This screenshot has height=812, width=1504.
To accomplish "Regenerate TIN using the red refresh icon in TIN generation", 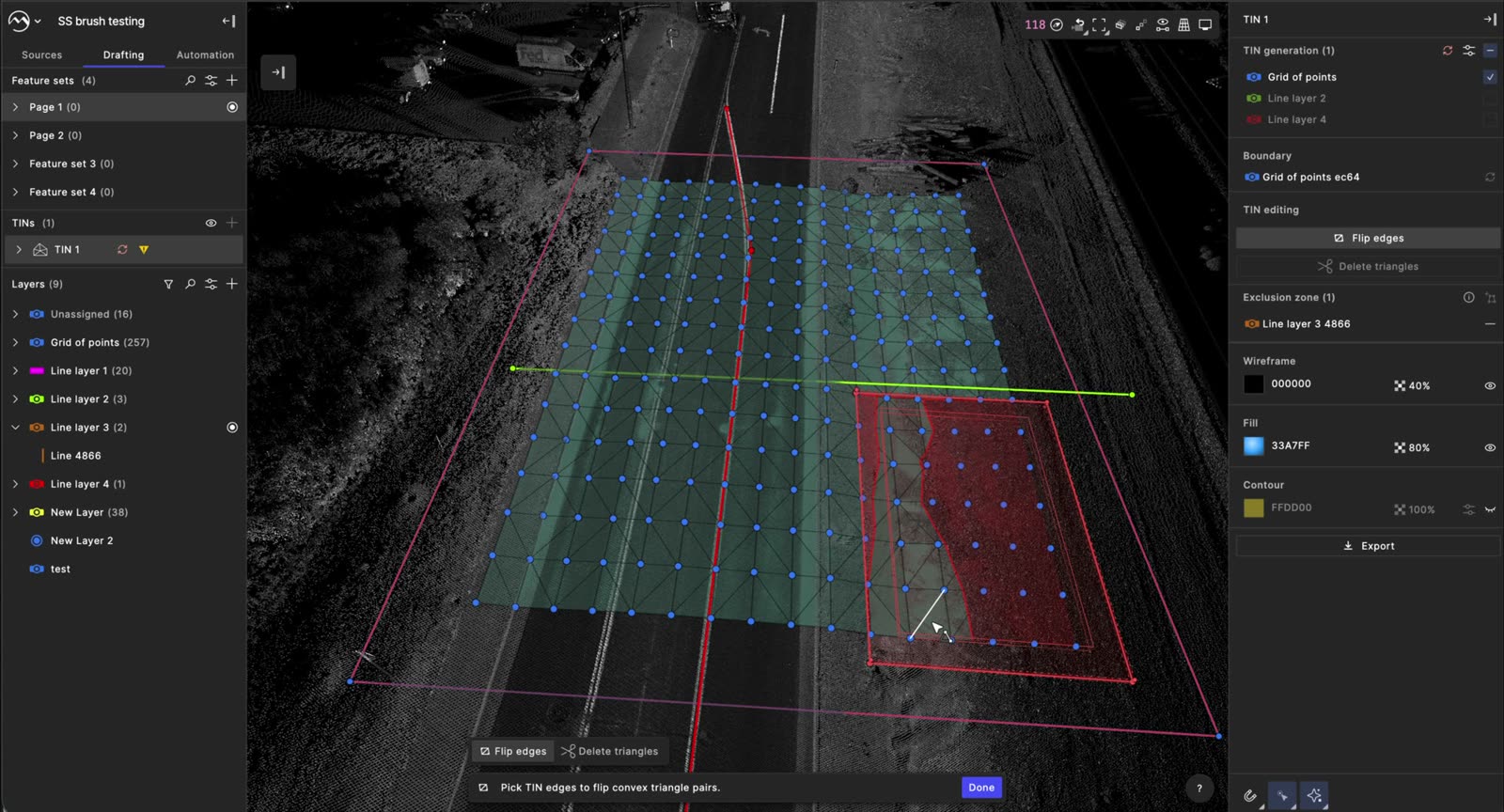I will (1448, 51).
